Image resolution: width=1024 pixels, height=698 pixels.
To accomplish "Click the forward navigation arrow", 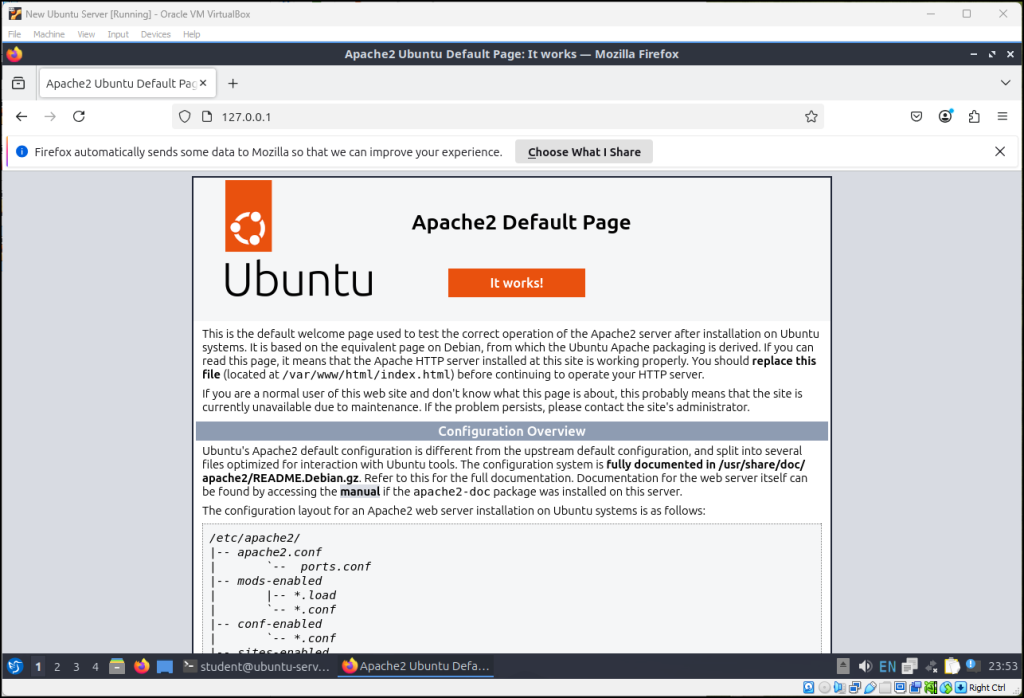I will point(50,116).
